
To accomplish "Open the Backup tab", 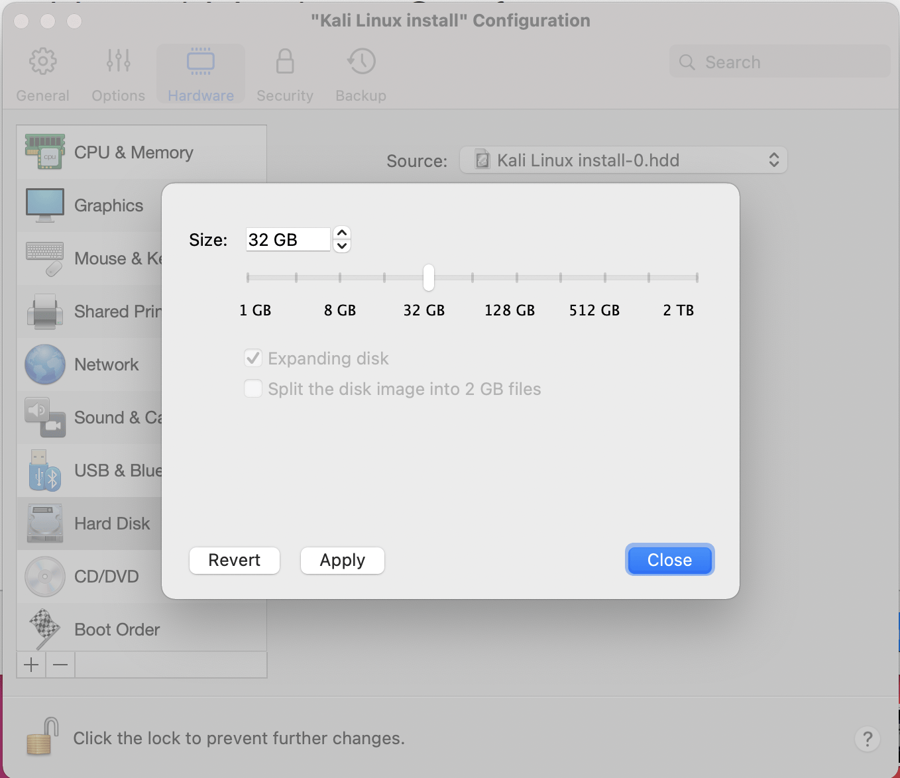I will click(x=361, y=74).
